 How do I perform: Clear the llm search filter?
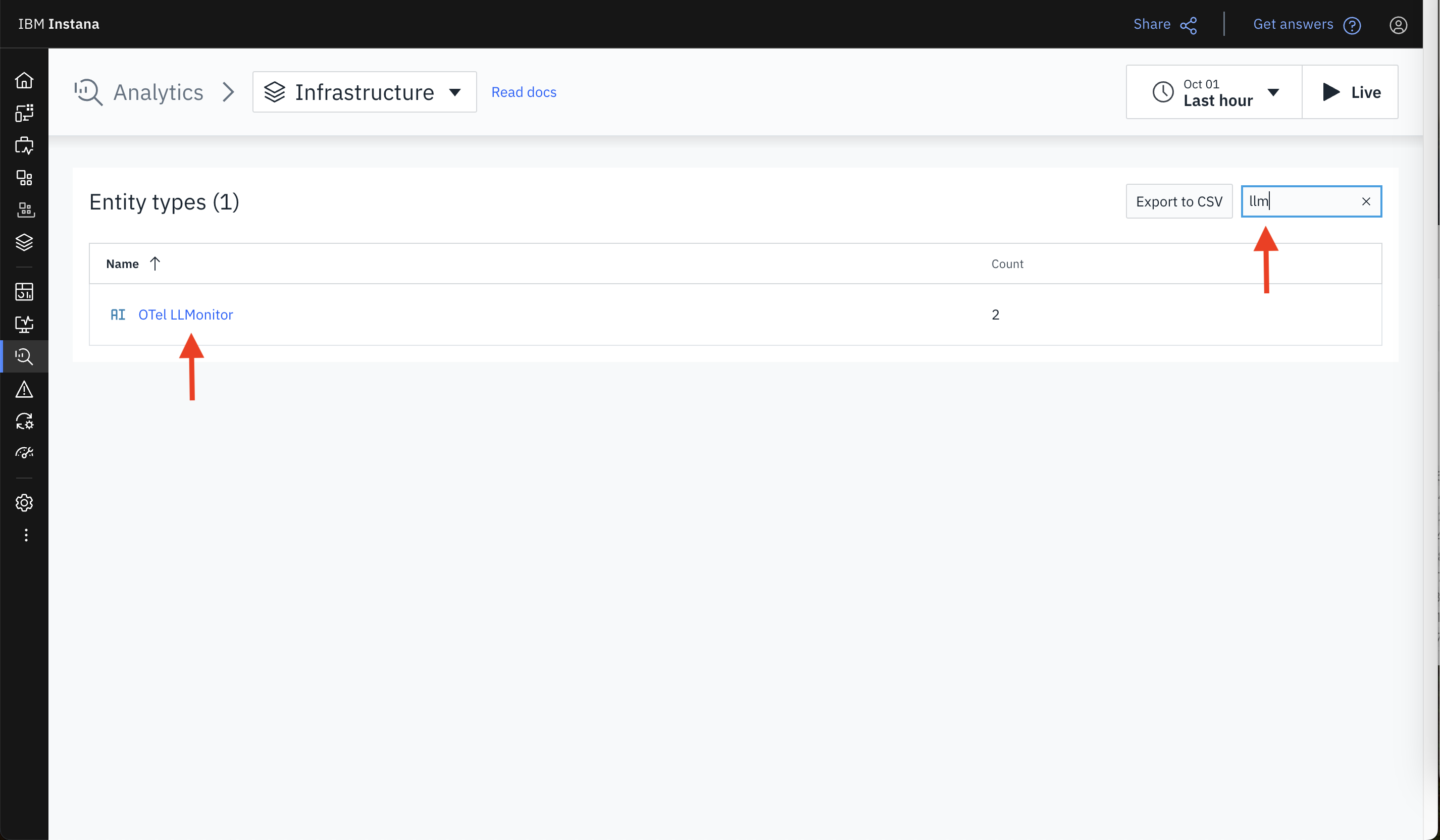click(1366, 201)
